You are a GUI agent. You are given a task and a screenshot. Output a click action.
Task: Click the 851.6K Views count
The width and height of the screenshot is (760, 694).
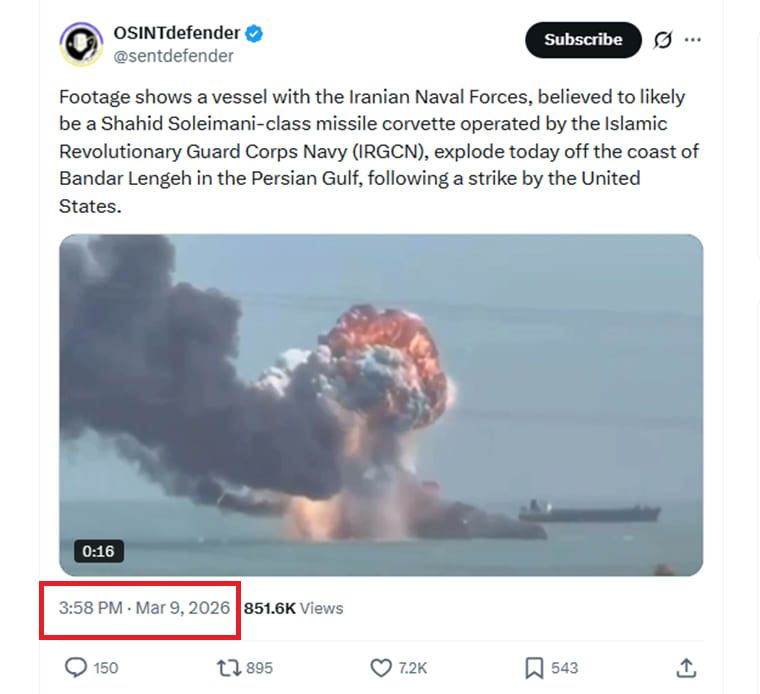pyautogui.click(x=293, y=607)
